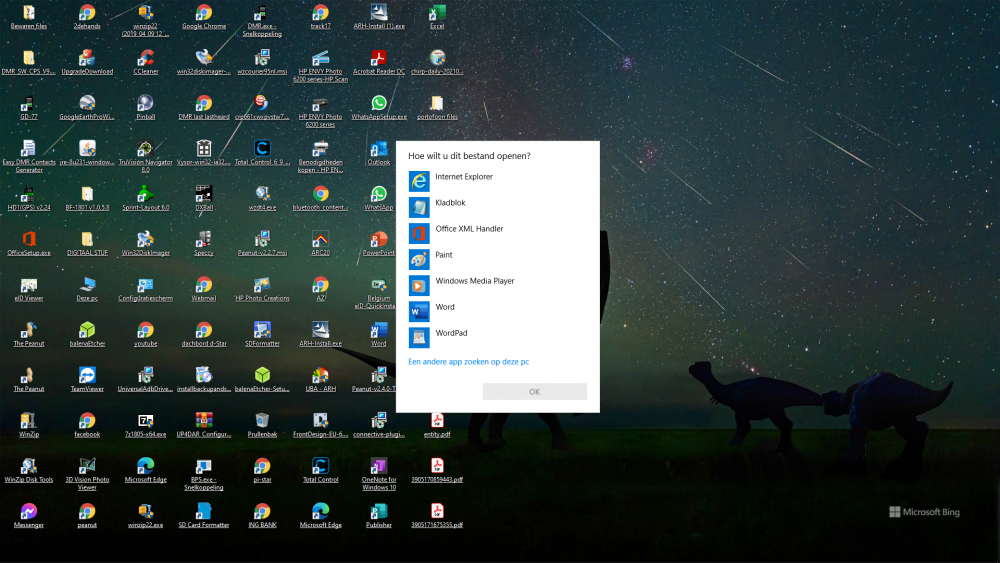Click the Messenger desktop icon

[x=29, y=511]
